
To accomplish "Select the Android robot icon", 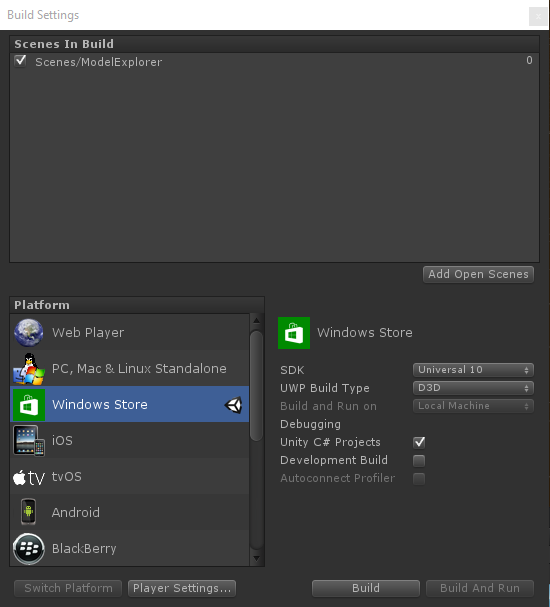I will [28, 512].
